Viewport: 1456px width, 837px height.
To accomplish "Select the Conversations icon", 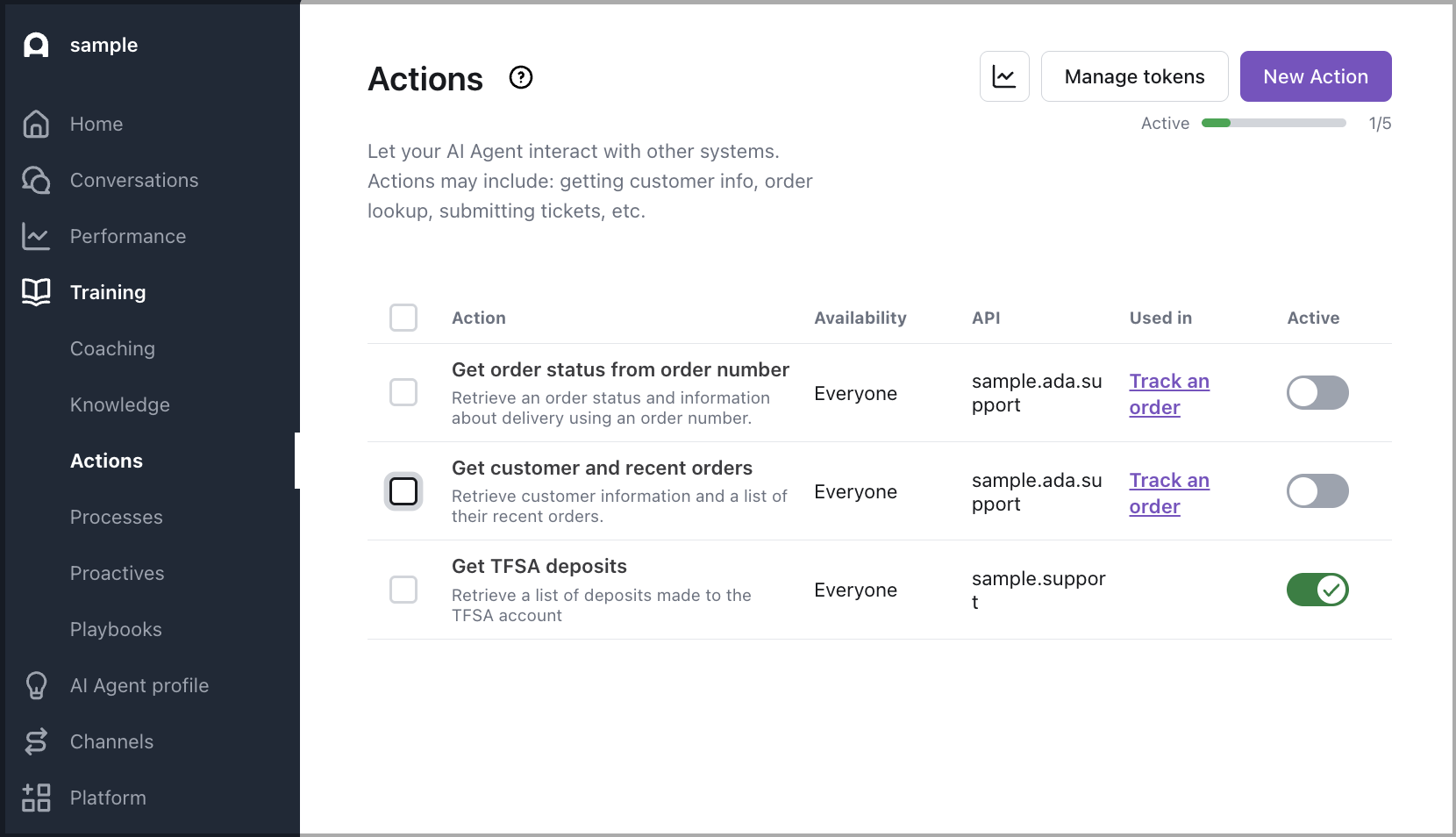I will click(36, 180).
